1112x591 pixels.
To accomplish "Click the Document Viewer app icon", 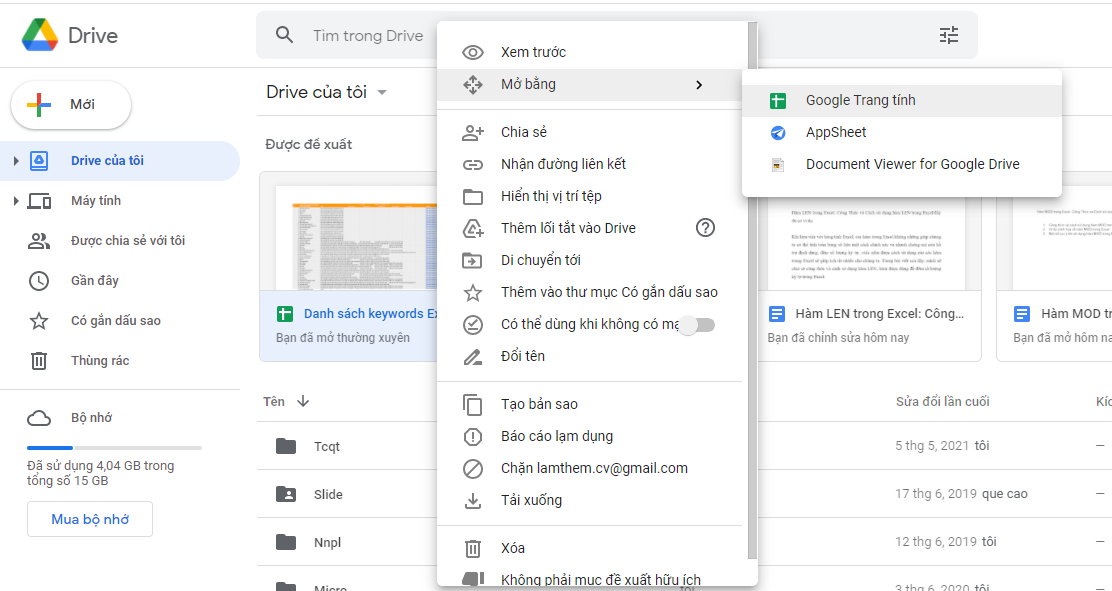I will 778,165.
